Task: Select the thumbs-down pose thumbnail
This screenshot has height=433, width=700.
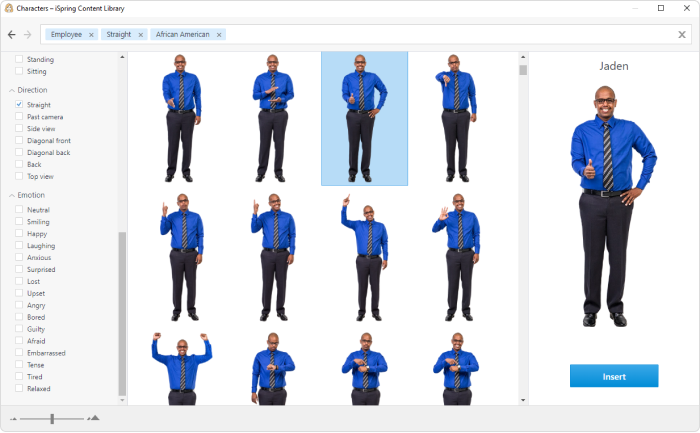Action: click(x=456, y=118)
